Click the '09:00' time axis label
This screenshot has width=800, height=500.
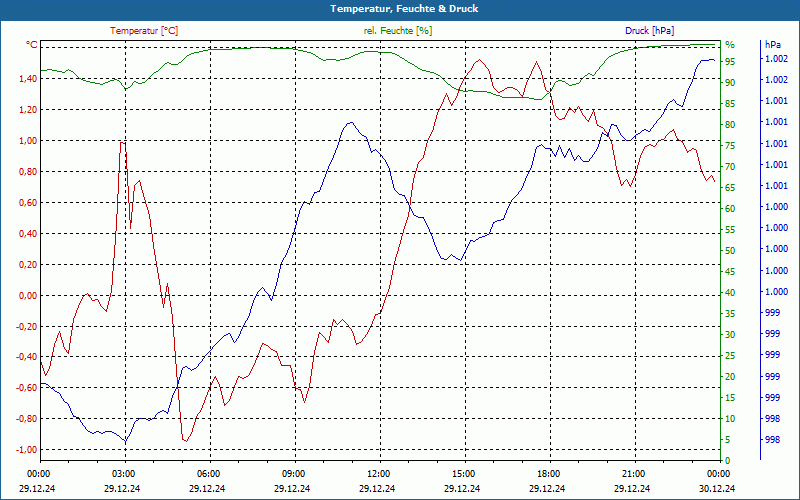(x=292, y=473)
